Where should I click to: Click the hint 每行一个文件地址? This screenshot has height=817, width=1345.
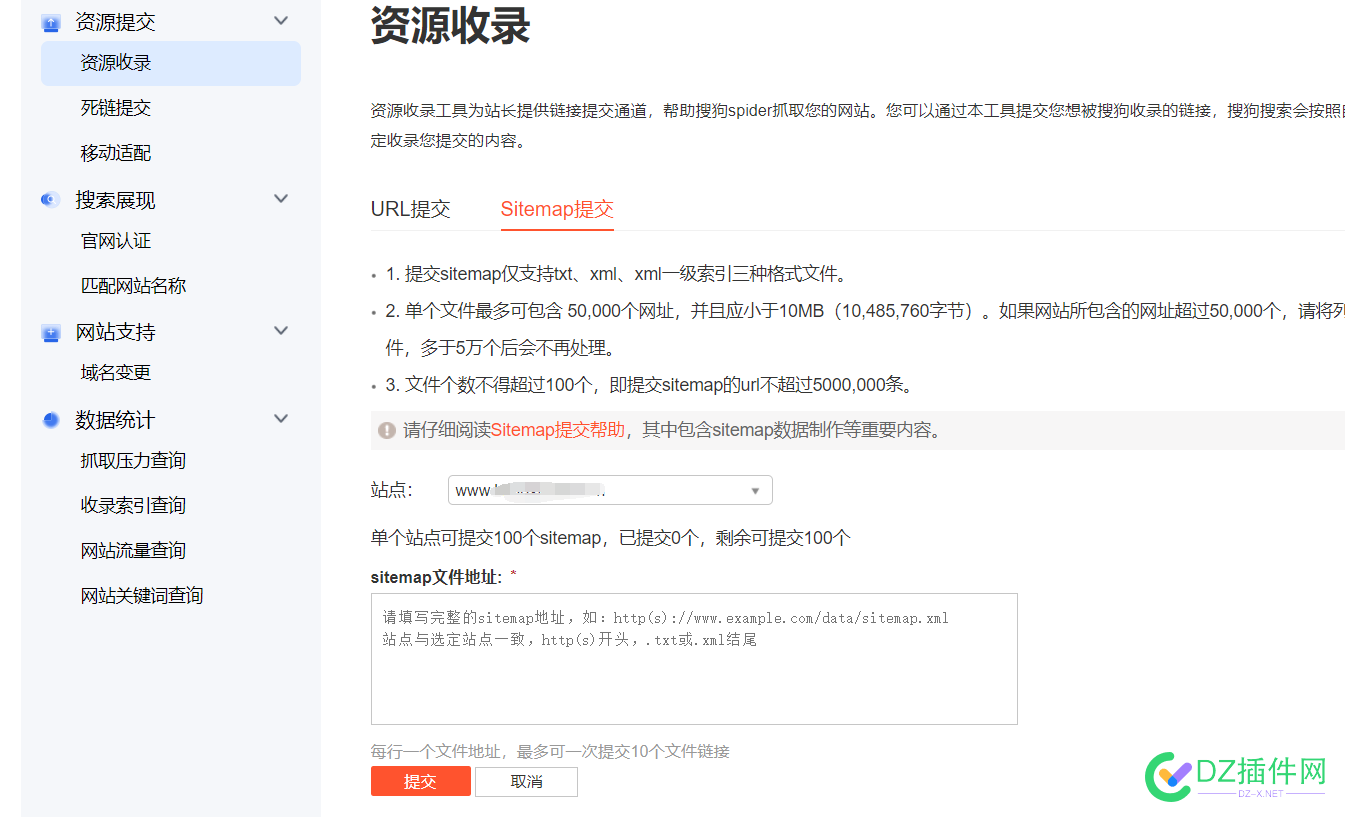point(435,751)
